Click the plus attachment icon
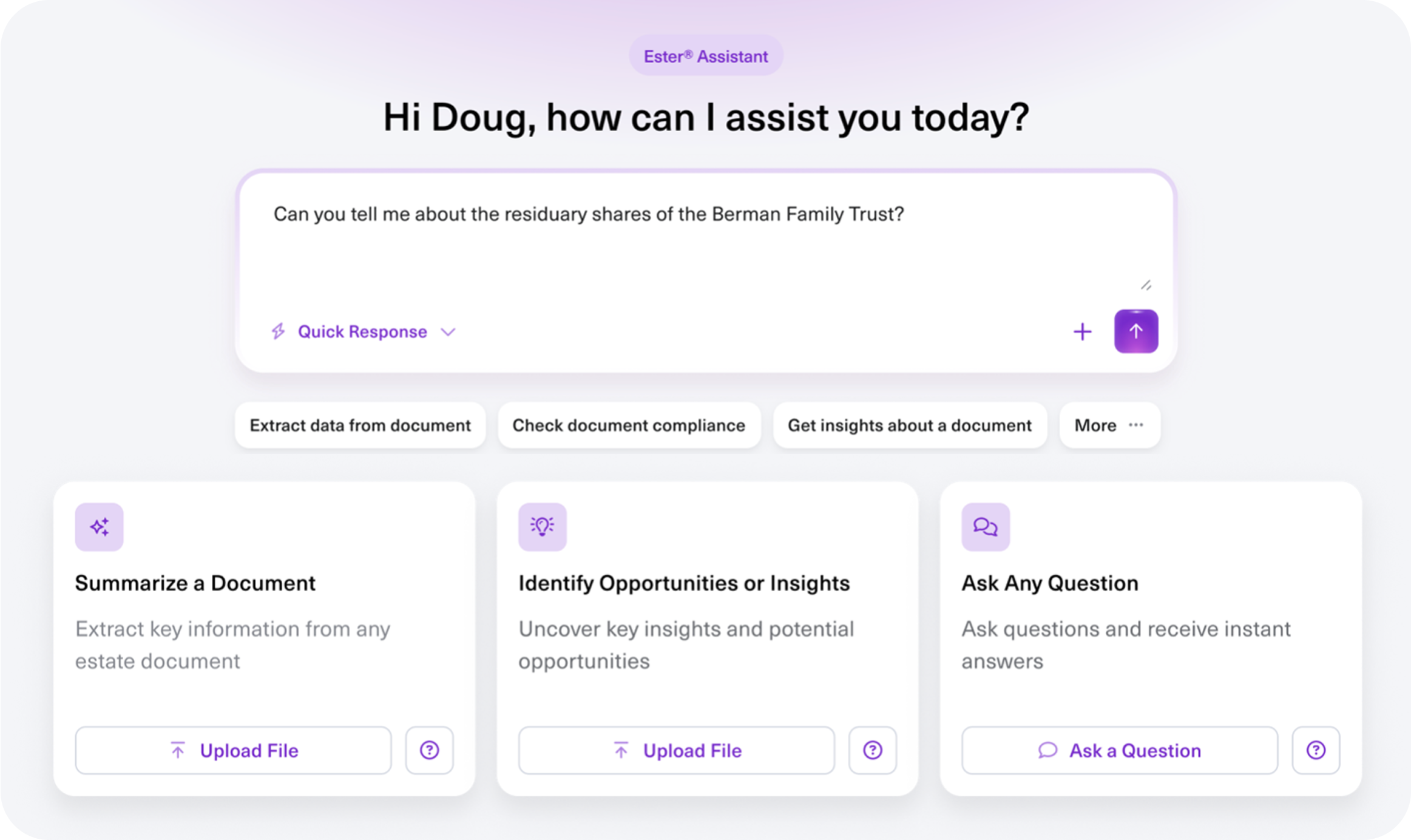Viewport: 1411px width, 840px height. pos(1082,332)
